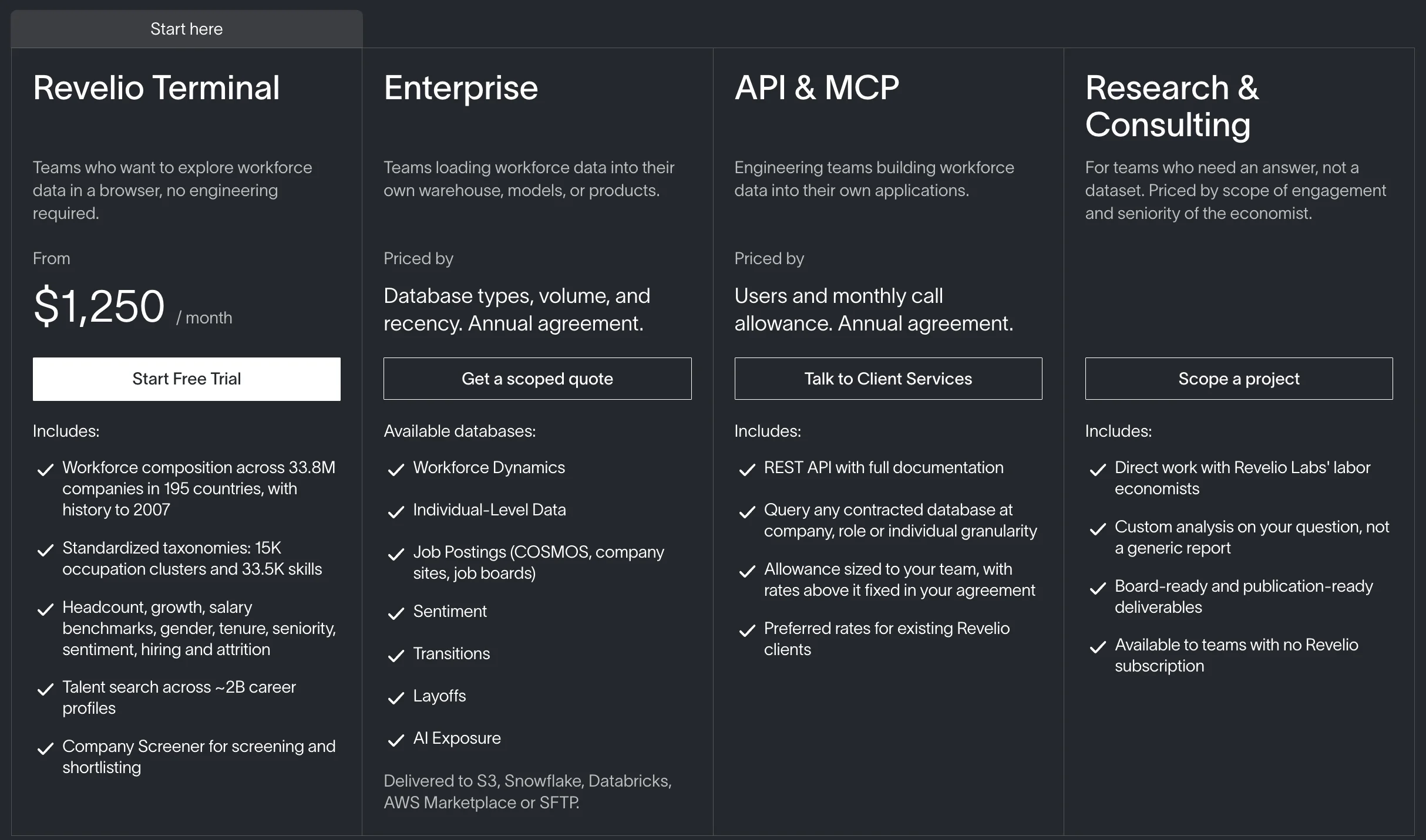Click the Research & Consulting heading
This screenshot has height=840, width=1426.
[x=1172, y=106]
